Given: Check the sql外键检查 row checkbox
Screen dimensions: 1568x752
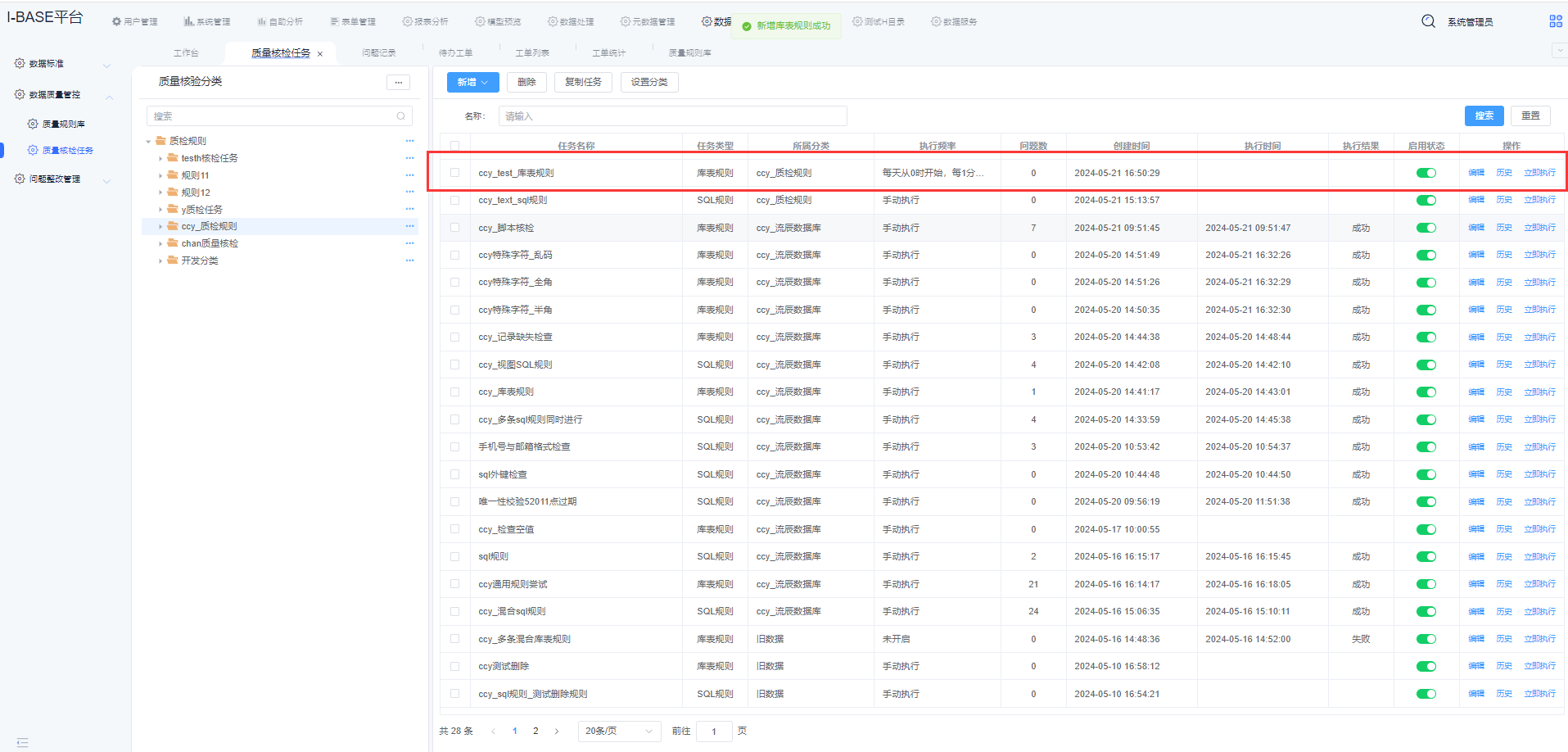Looking at the screenshot, I should tap(454, 474).
